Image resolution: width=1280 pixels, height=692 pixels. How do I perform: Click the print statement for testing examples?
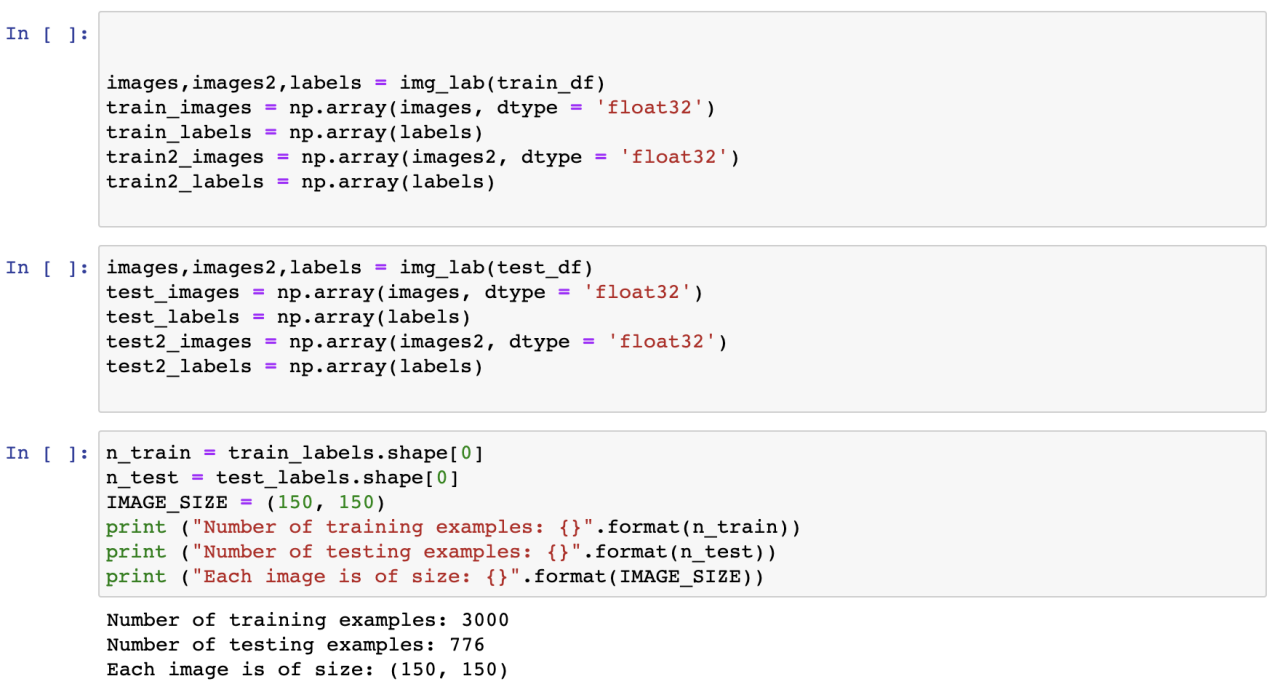[441, 552]
